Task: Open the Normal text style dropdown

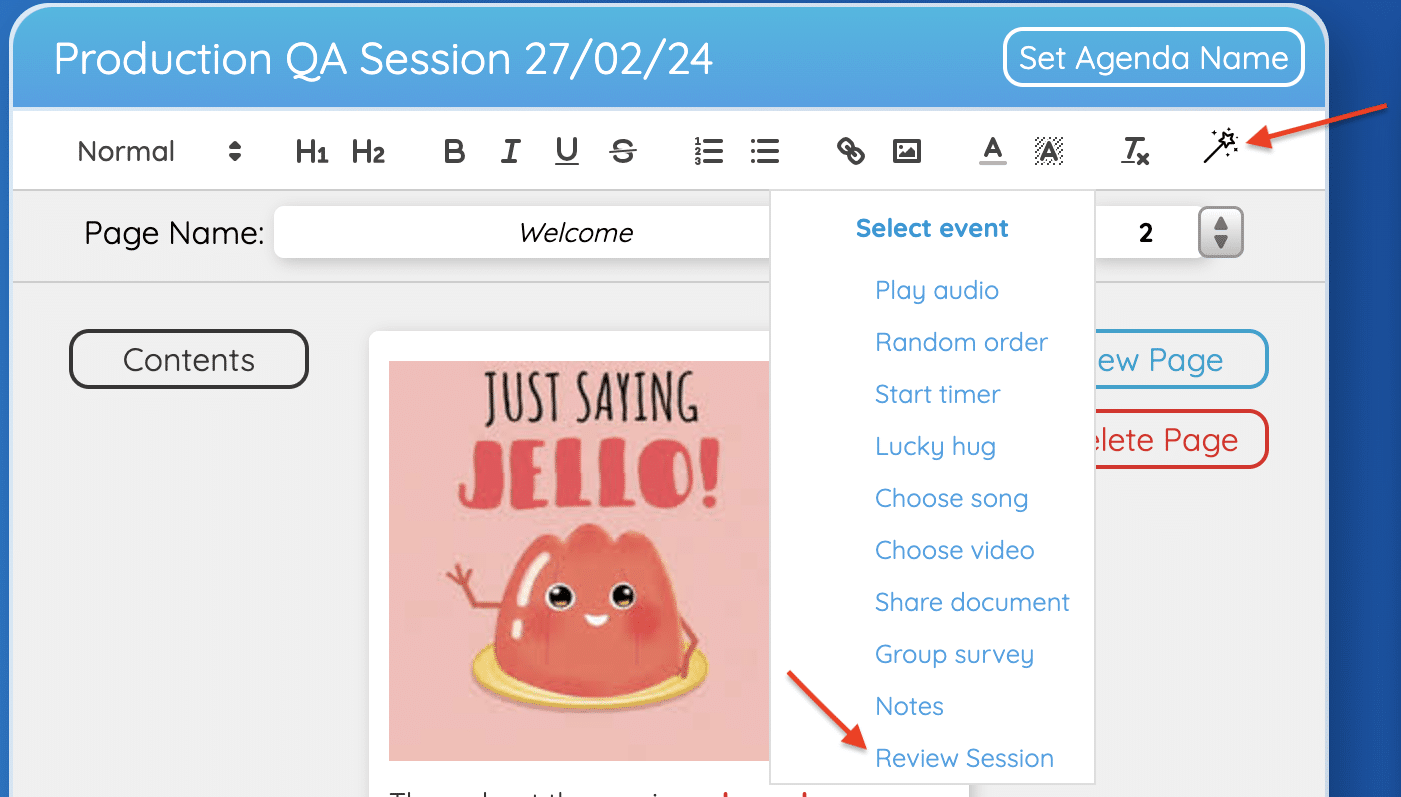Action: [x=160, y=152]
